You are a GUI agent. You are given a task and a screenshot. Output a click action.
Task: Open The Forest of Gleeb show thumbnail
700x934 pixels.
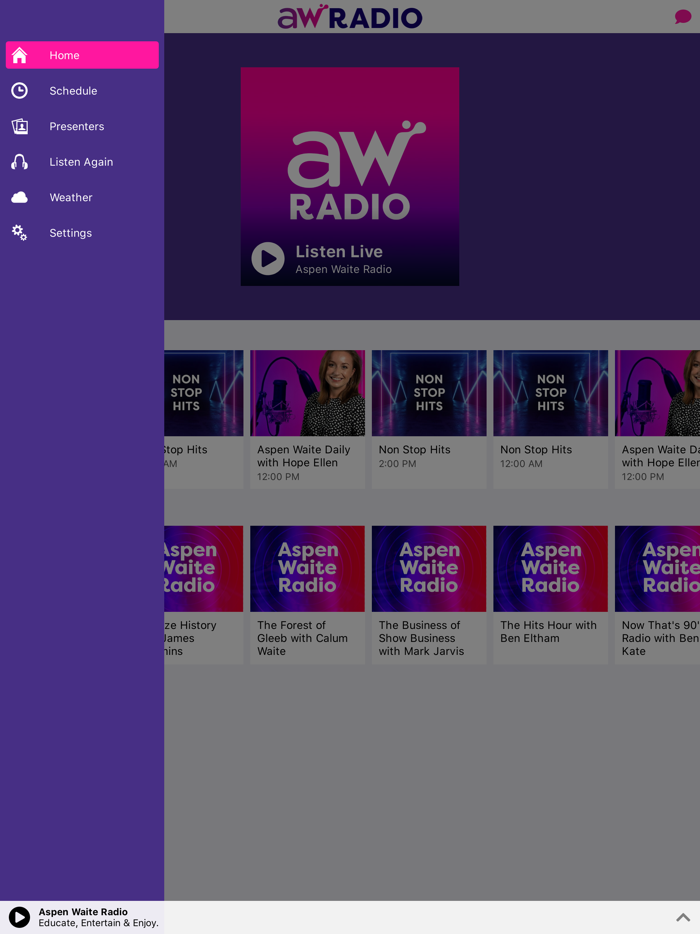click(307, 569)
